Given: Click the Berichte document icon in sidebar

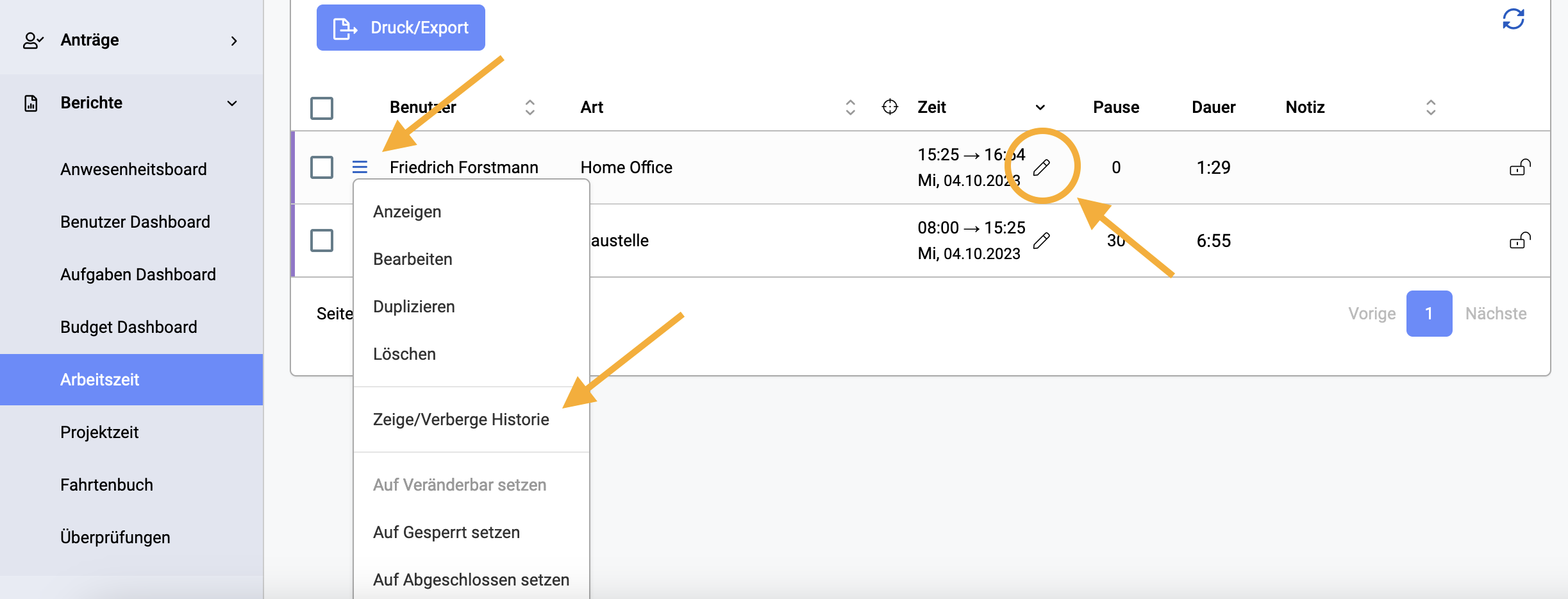Looking at the screenshot, I should [x=31, y=103].
